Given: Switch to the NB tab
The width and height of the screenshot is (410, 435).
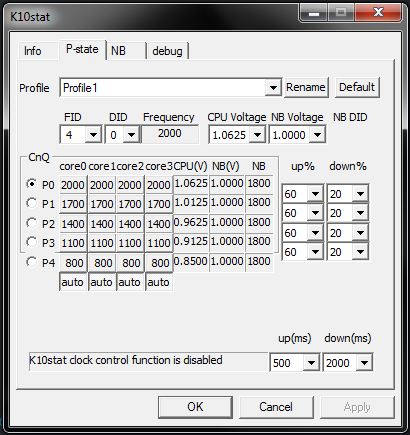Looking at the screenshot, I should (x=126, y=51).
